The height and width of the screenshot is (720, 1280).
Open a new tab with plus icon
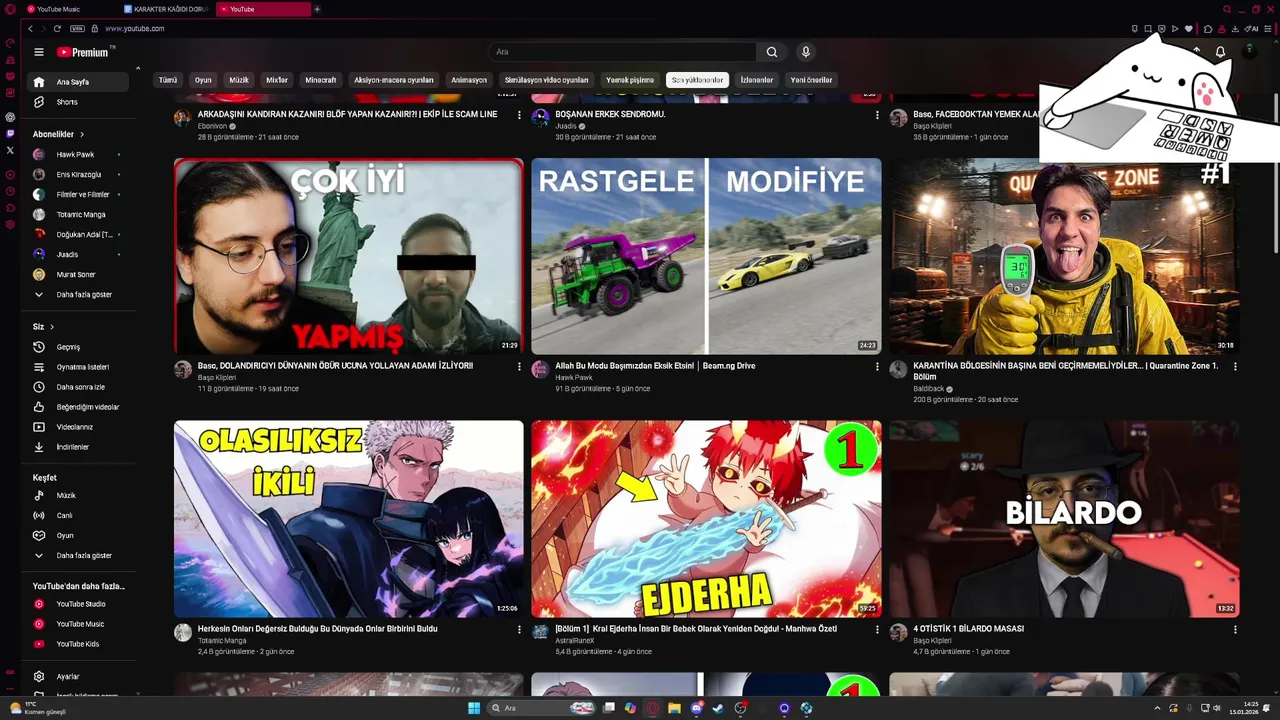pyautogui.click(x=317, y=9)
